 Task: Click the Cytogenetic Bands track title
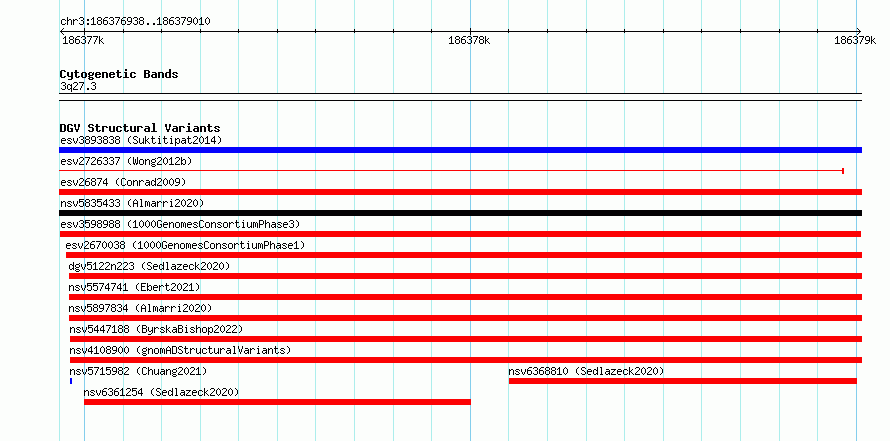(x=119, y=74)
